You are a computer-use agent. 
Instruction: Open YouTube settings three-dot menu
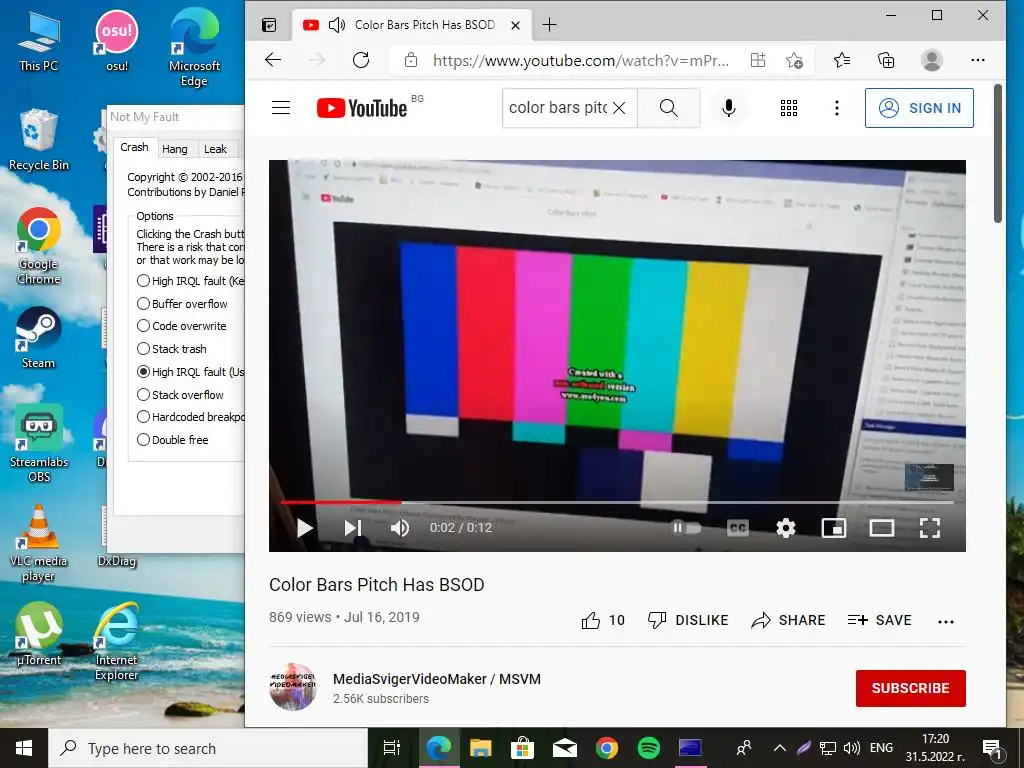tap(837, 108)
